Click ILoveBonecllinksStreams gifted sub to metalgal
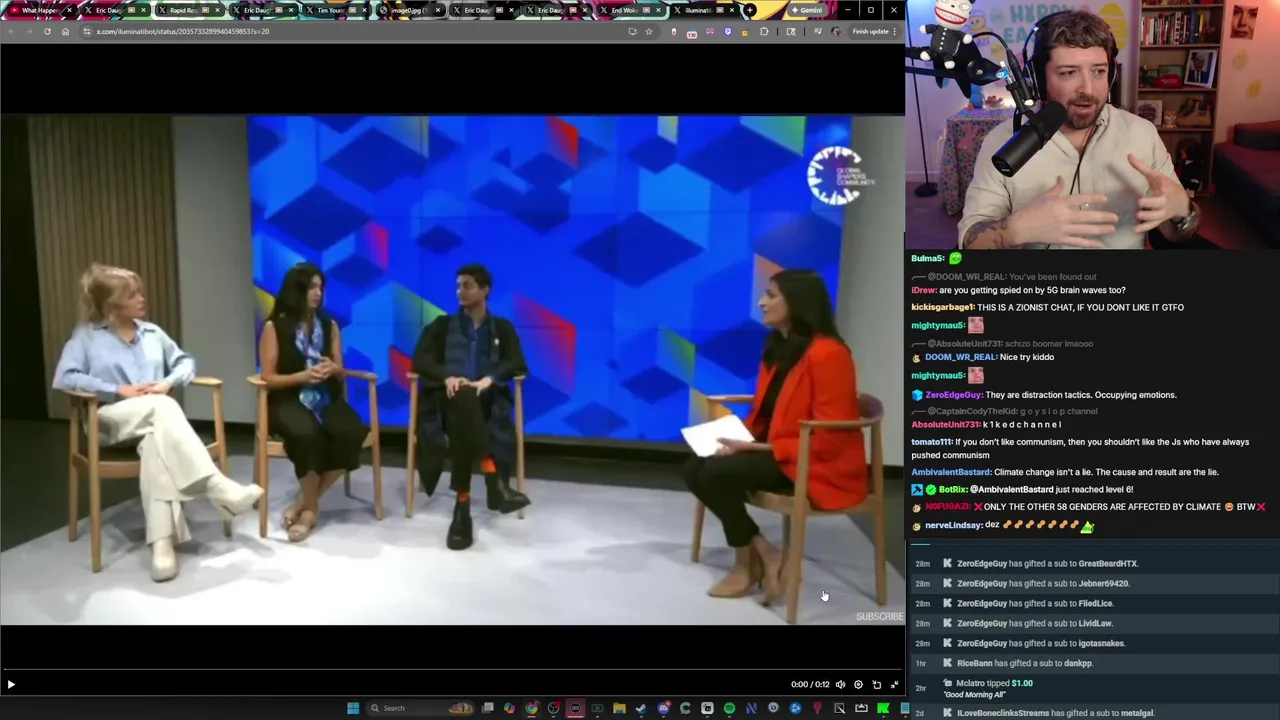The width and height of the screenshot is (1280, 720). click(1055, 713)
